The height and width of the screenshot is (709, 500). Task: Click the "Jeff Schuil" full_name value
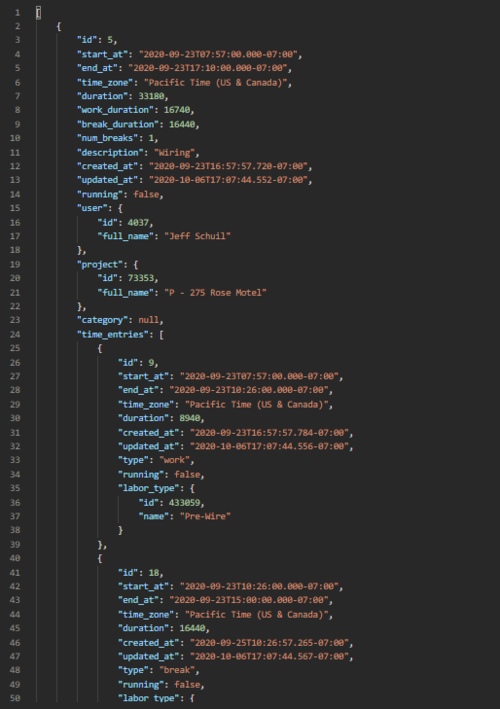pyautogui.click(x=198, y=236)
